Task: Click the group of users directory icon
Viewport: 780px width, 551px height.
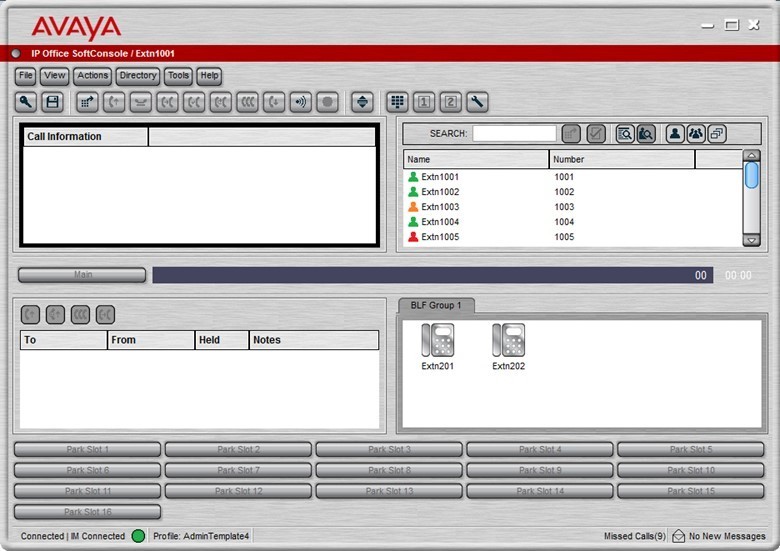Action: click(696, 134)
